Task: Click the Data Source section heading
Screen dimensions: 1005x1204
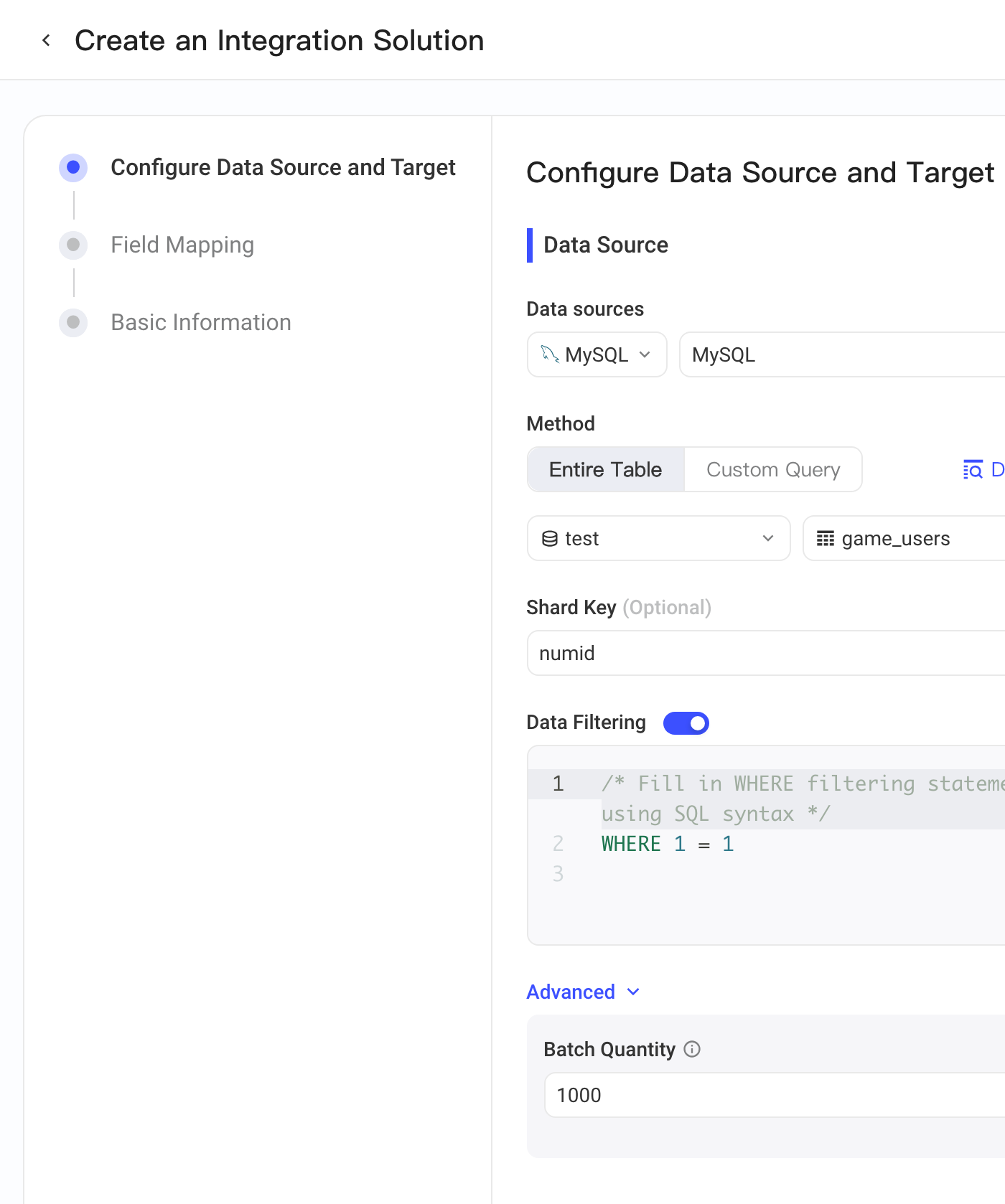Action: [x=606, y=245]
